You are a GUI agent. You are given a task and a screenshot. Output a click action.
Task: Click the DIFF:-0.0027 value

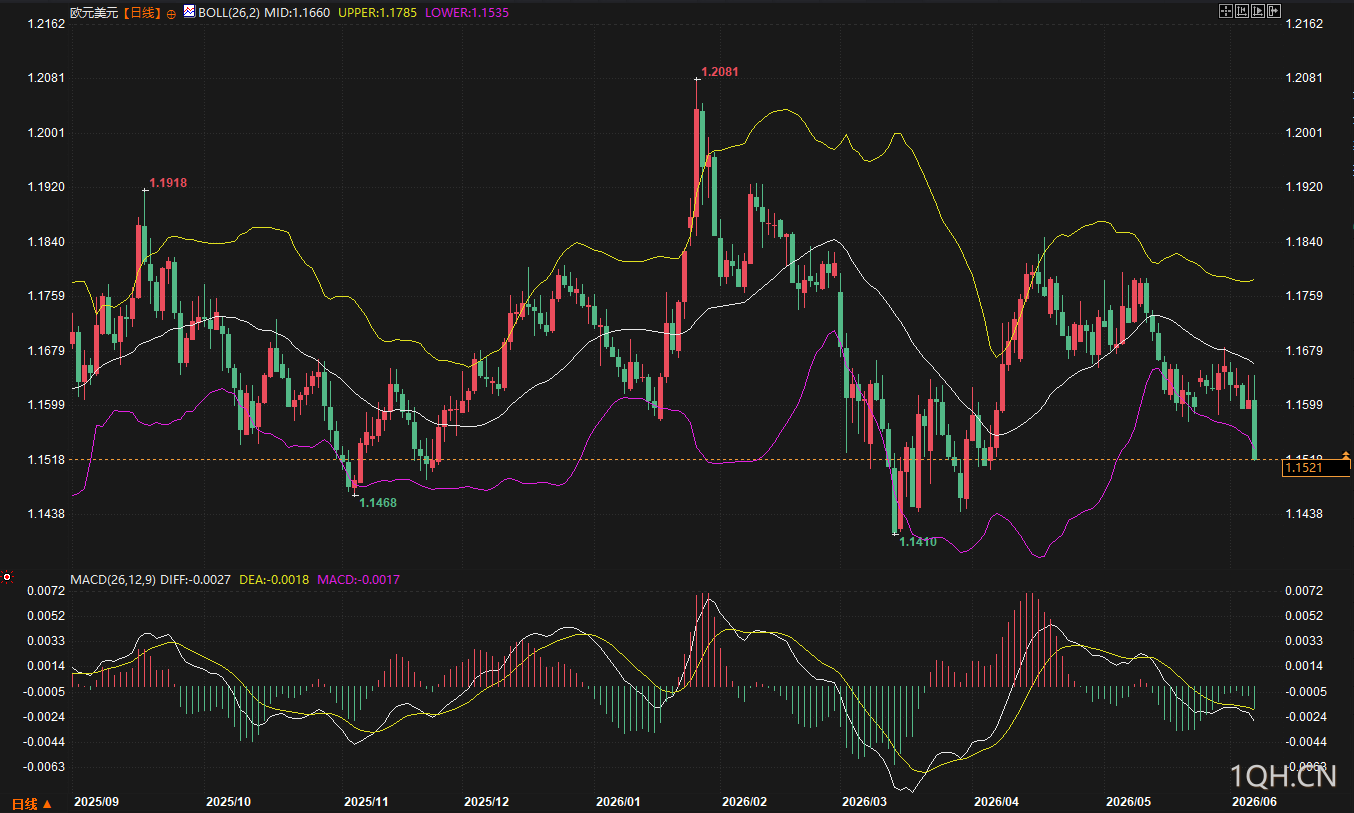coord(195,579)
